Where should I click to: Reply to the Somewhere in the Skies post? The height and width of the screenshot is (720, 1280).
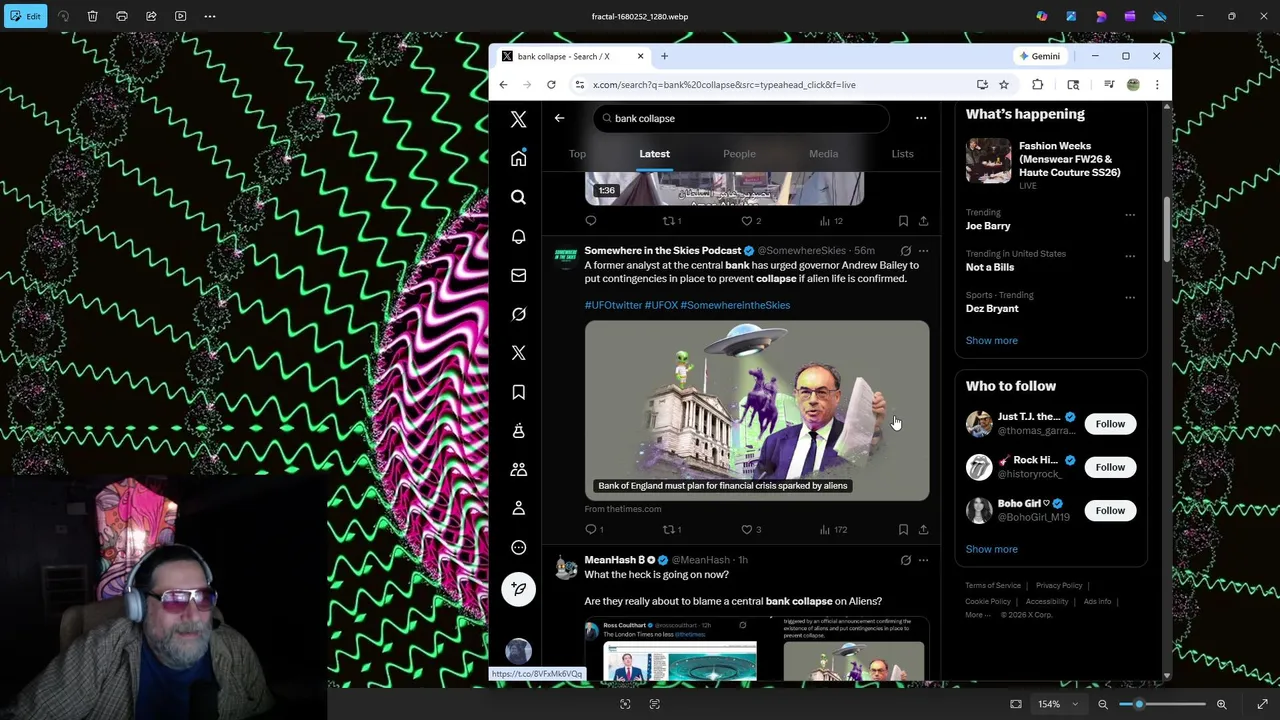pyautogui.click(x=590, y=529)
